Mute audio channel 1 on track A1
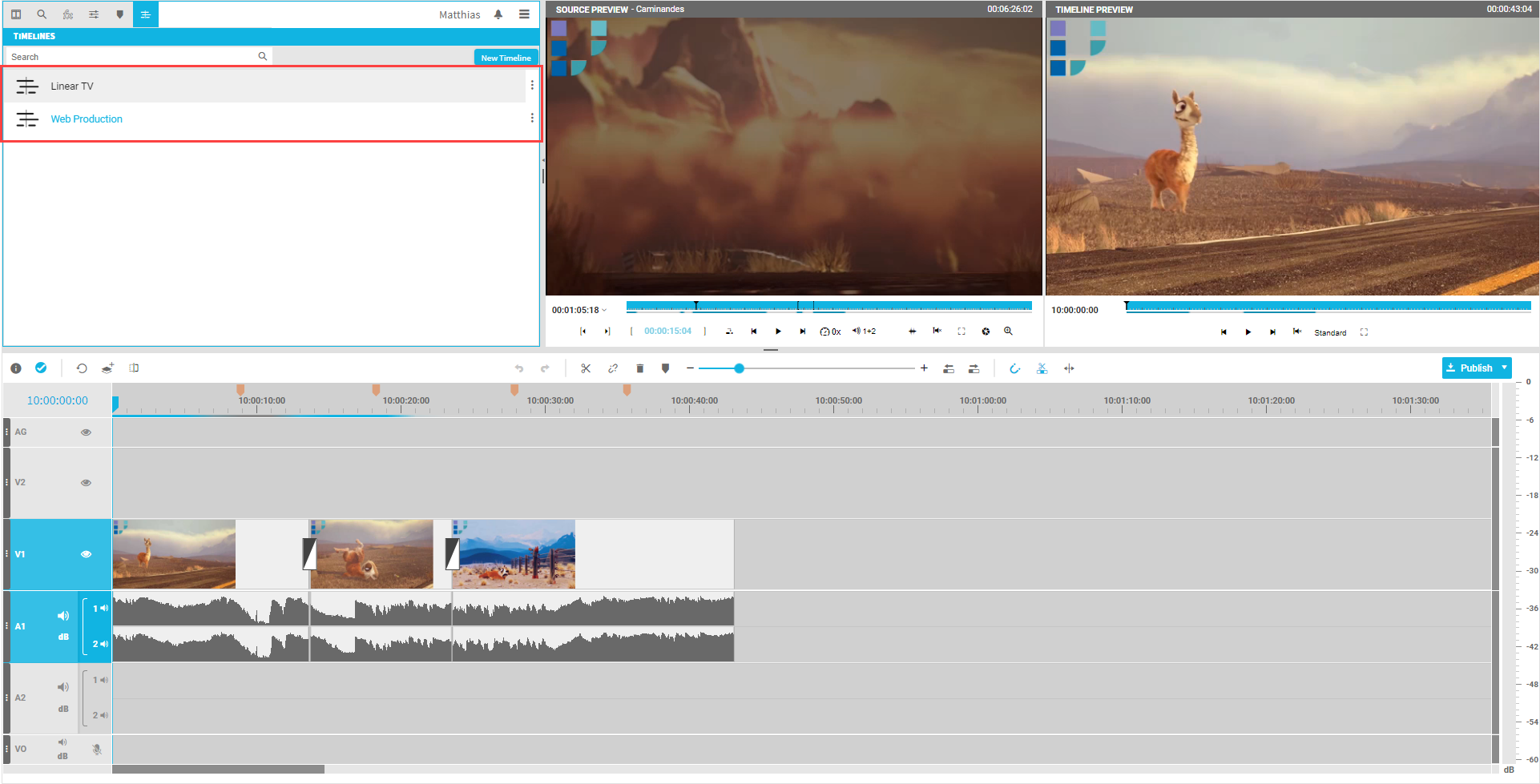The height and width of the screenshot is (784, 1540). point(103,608)
